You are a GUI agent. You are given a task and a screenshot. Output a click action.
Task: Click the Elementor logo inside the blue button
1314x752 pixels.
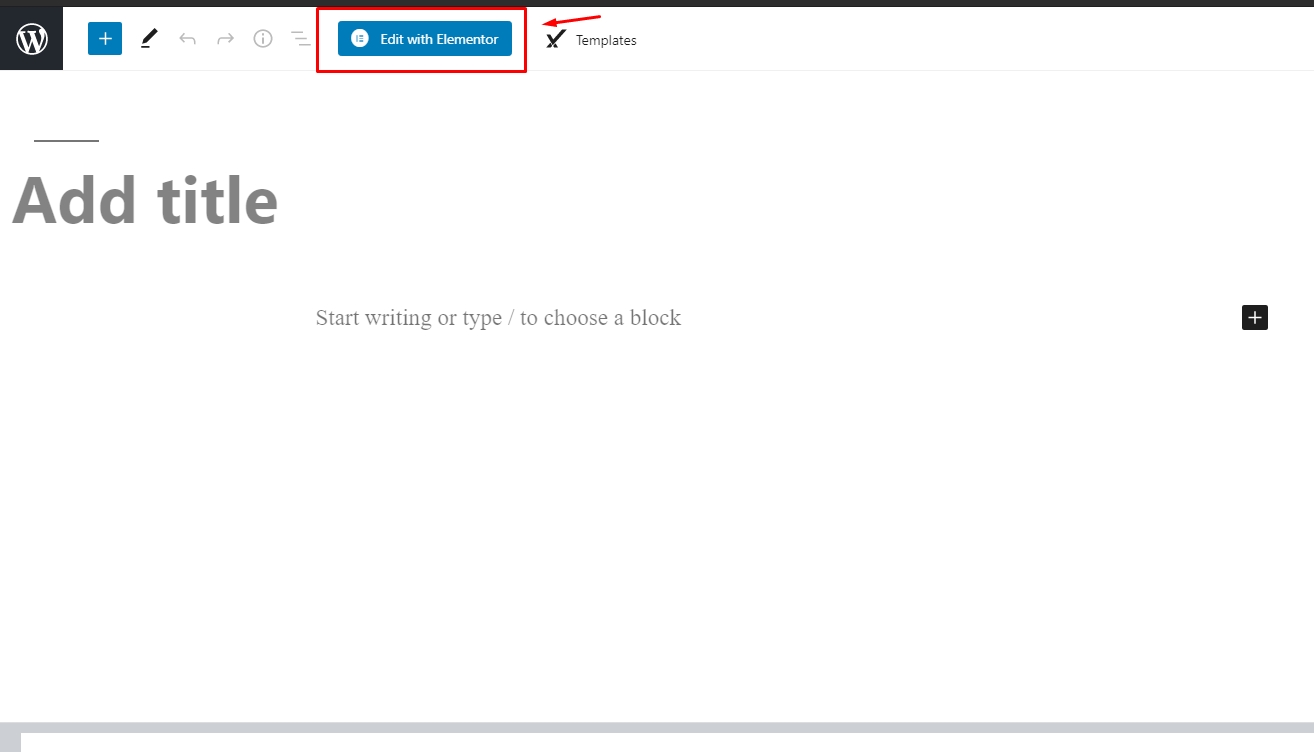click(x=360, y=38)
